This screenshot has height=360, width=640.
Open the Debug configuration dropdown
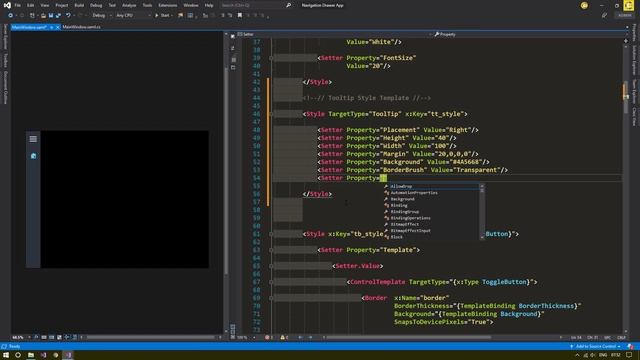tap(102, 16)
